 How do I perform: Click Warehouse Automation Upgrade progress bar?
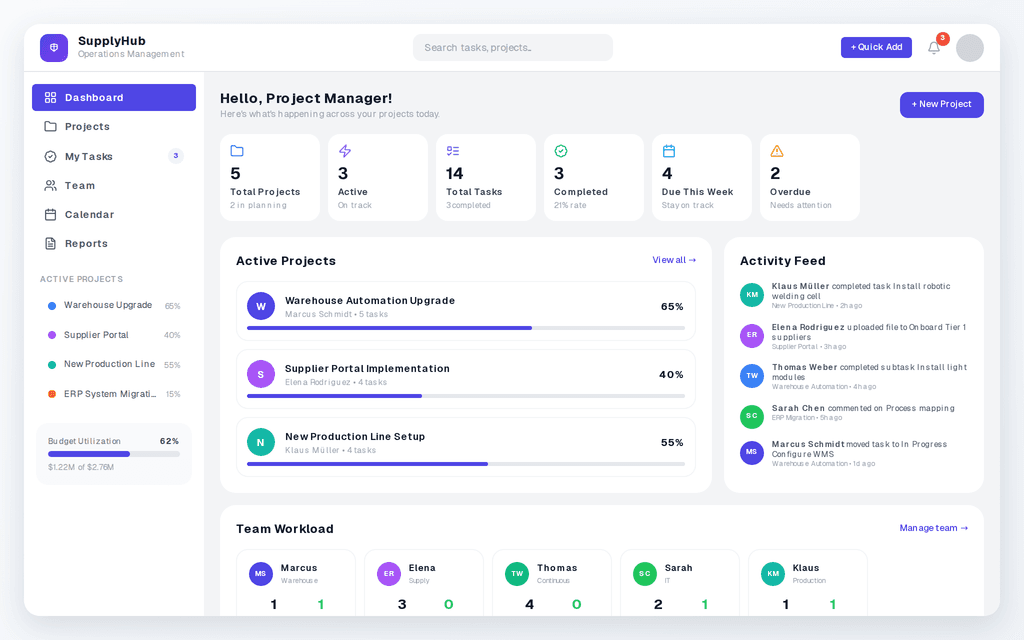[x=466, y=328]
